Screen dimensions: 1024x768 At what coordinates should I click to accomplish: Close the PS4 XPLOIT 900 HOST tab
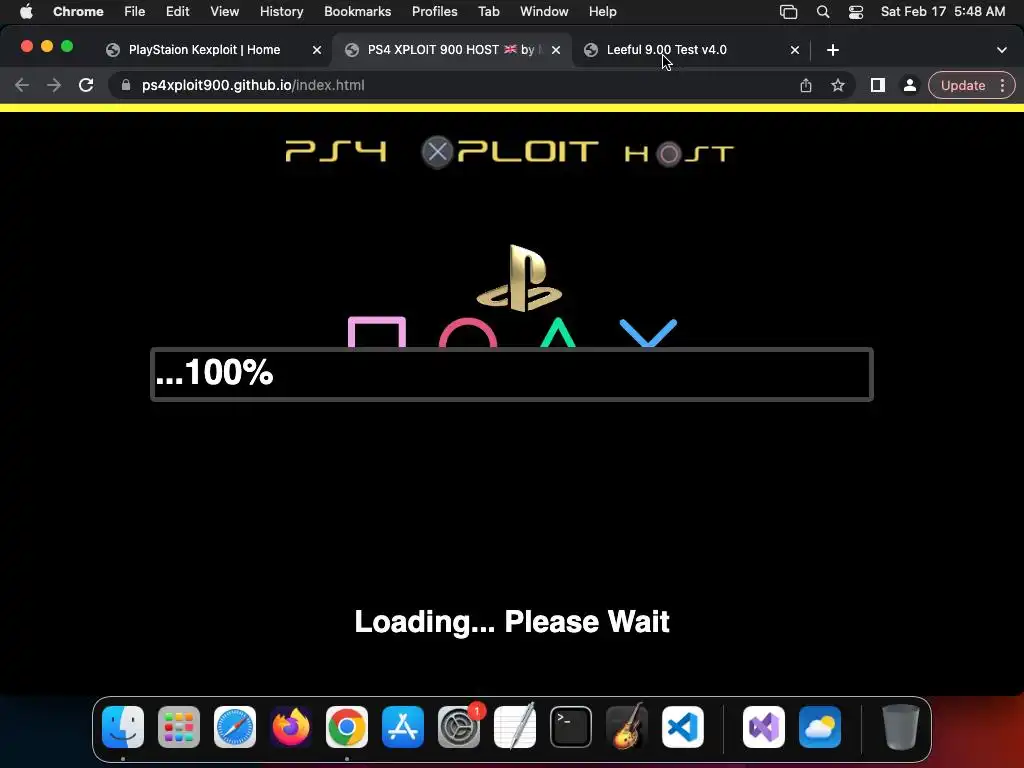(556, 50)
